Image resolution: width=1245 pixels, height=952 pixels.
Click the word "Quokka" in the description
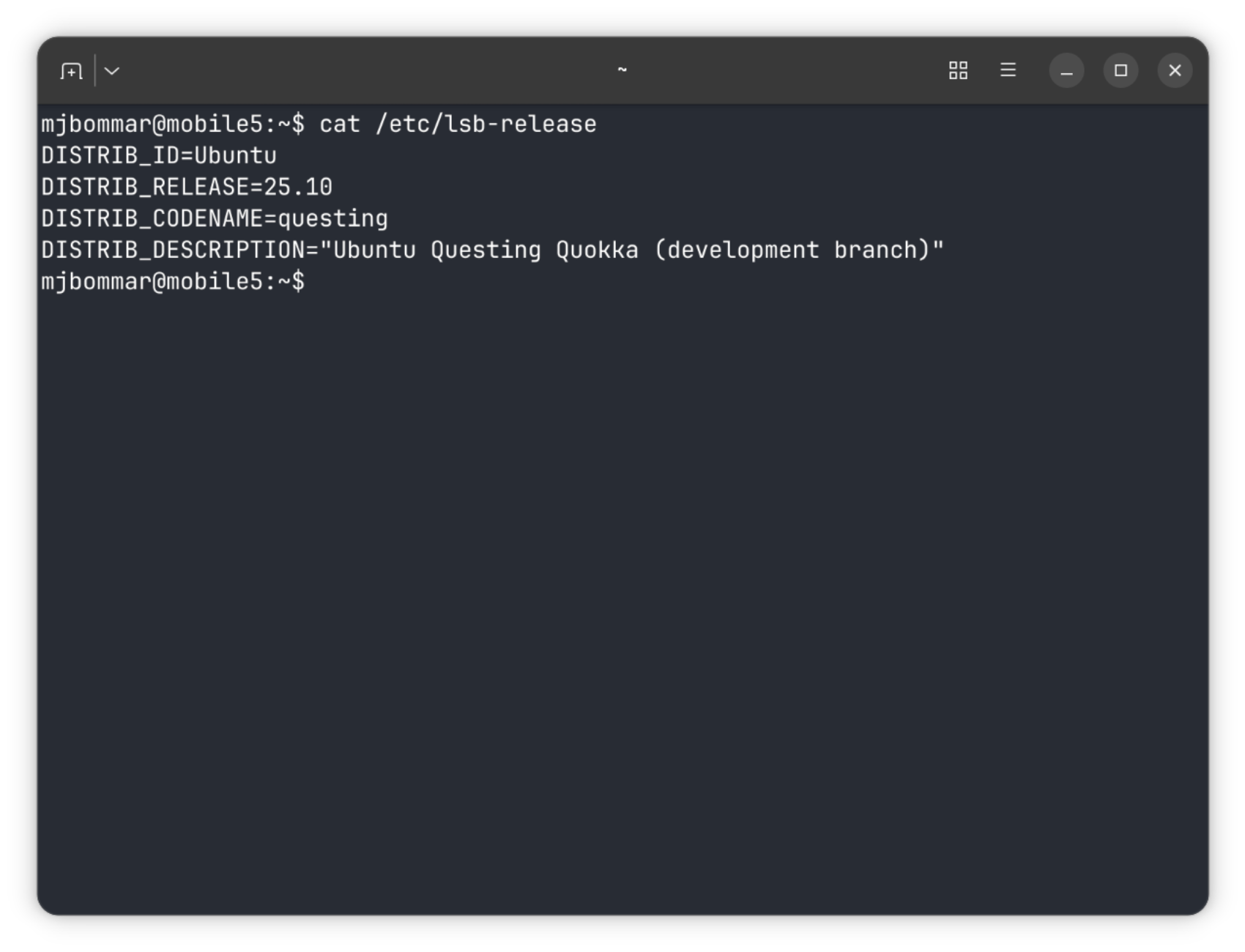coord(597,250)
